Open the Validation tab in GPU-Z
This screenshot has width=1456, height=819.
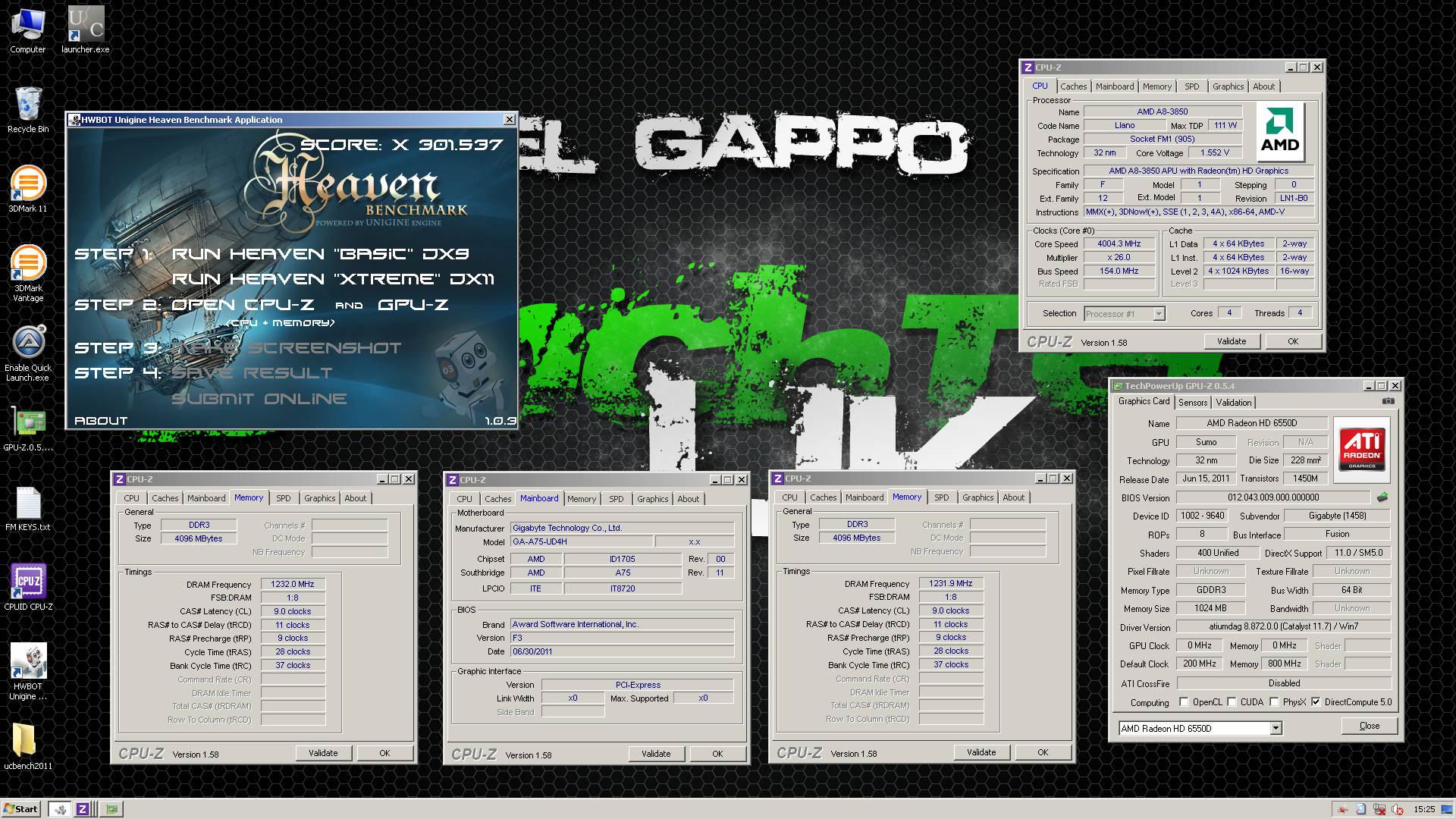pyautogui.click(x=1234, y=403)
